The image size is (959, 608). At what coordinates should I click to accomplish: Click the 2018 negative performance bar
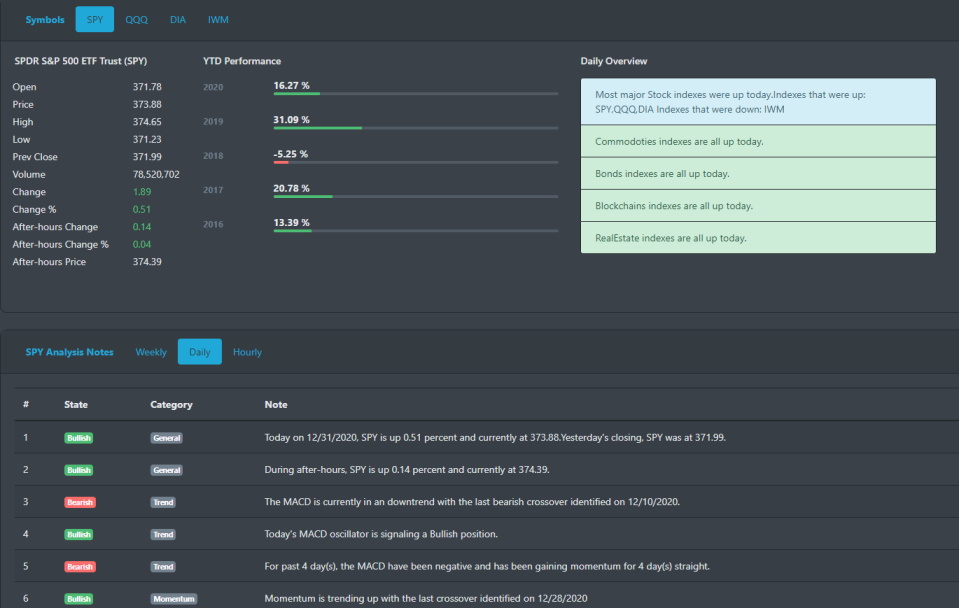pos(416,162)
